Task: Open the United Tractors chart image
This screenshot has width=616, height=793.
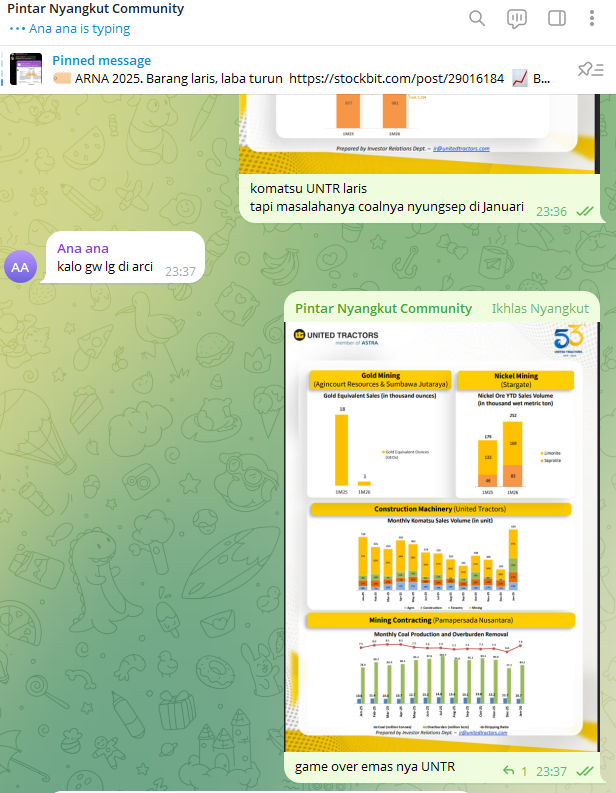Action: [x=442, y=536]
